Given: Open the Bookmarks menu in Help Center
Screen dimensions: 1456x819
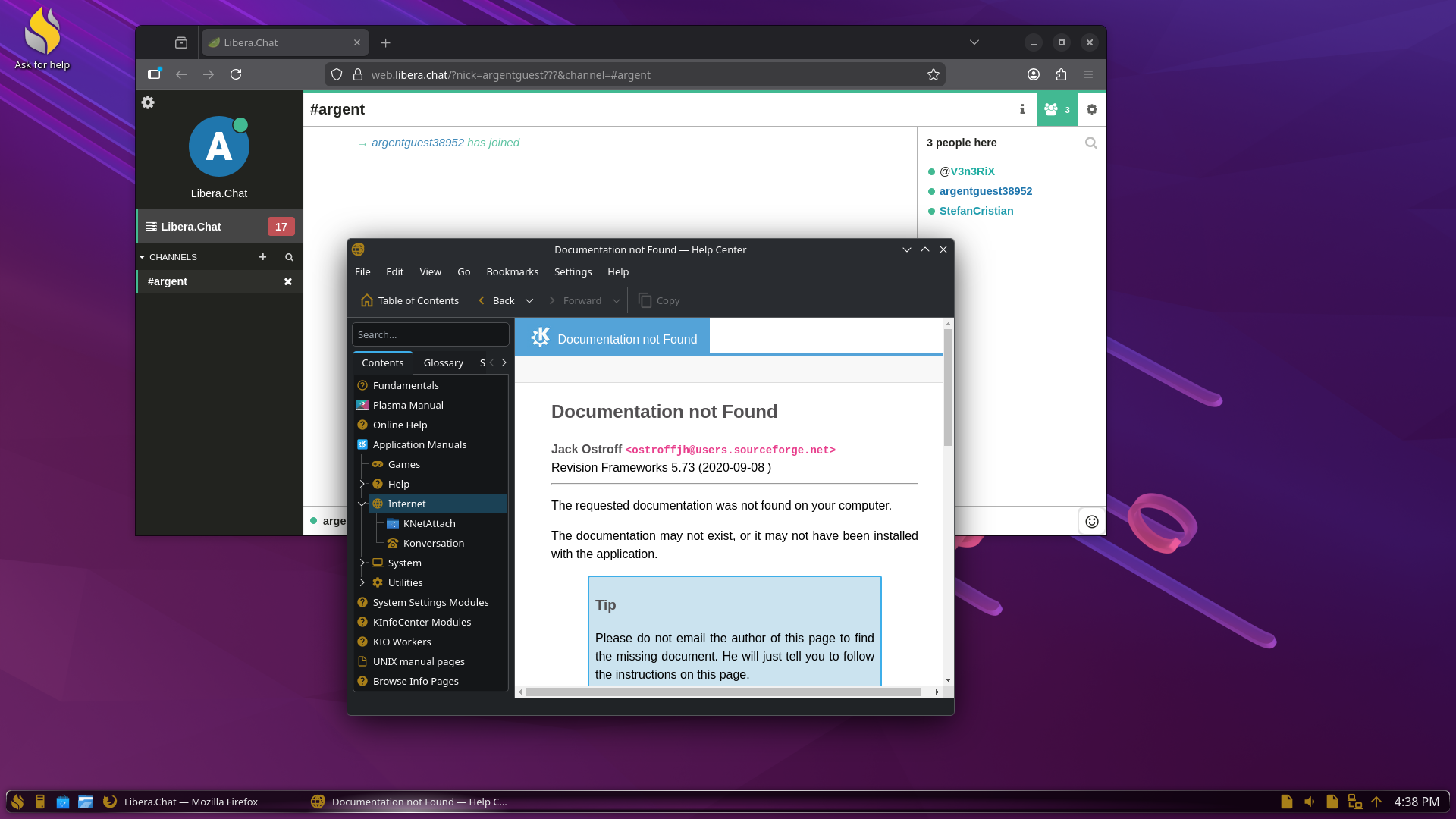Looking at the screenshot, I should [512, 271].
